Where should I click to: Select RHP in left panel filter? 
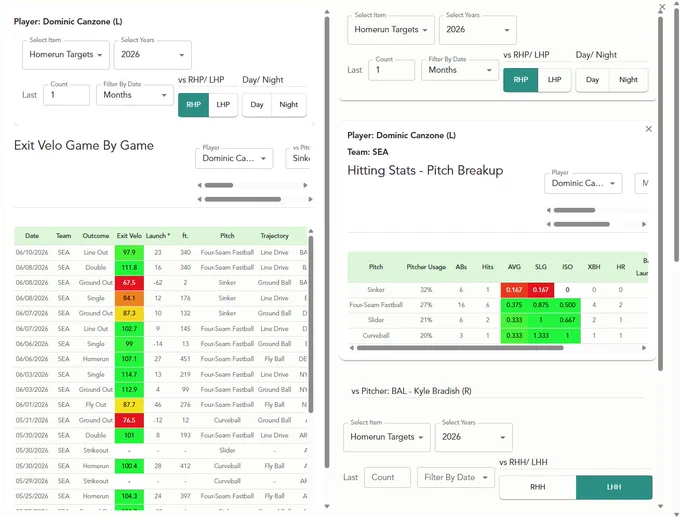click(193, 105)
